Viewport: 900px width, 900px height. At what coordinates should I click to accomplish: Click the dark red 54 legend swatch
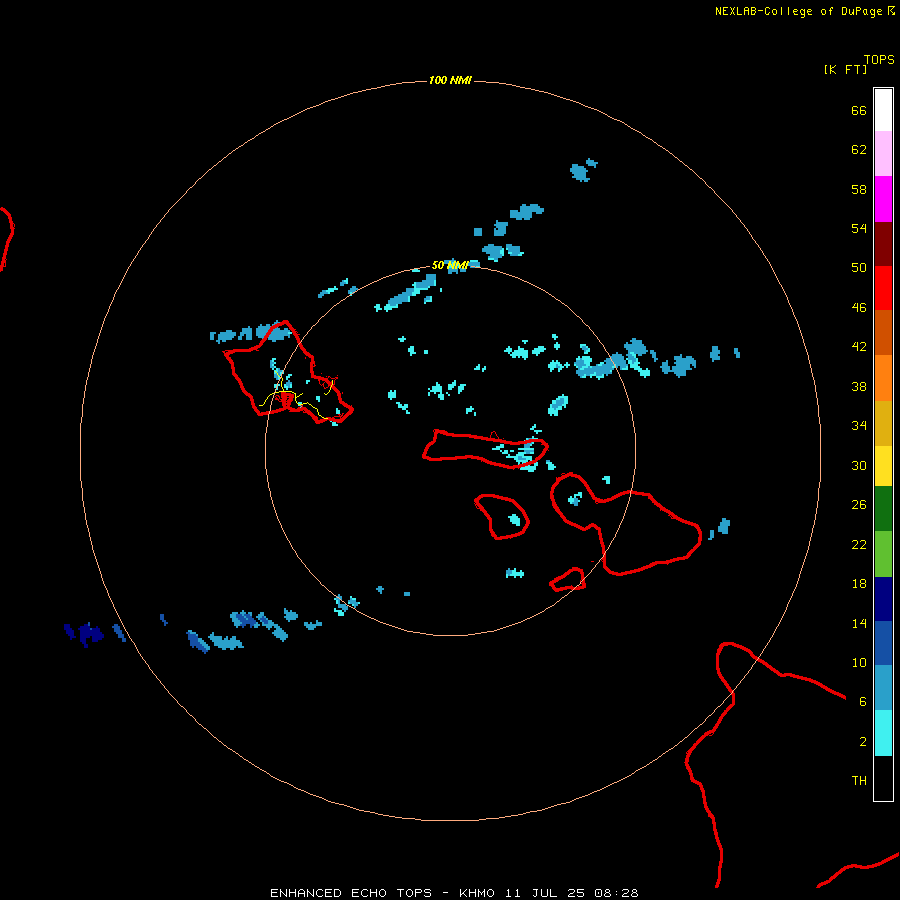click(x=883, y=244)
